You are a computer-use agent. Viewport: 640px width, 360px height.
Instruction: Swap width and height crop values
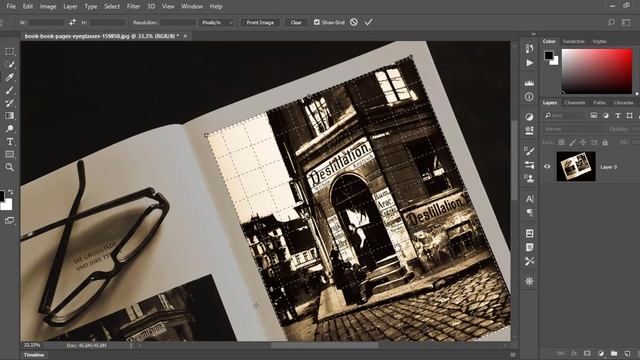[72, 22]
